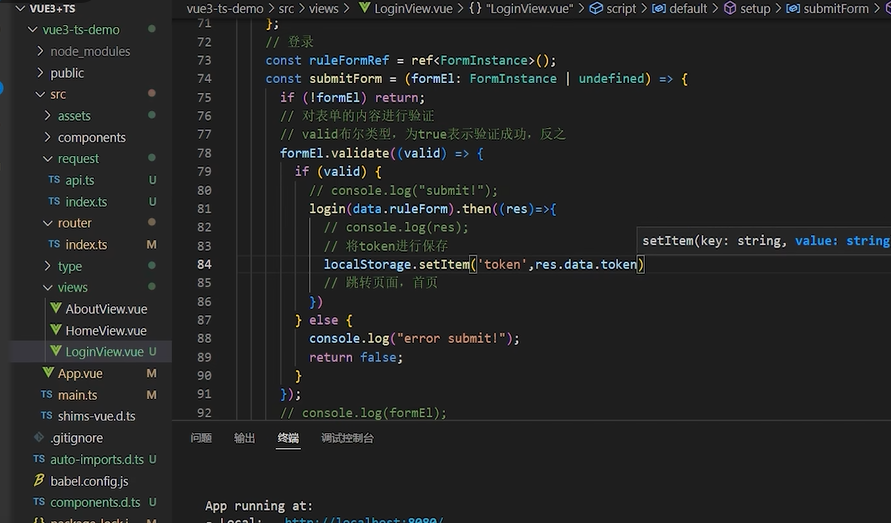The height and width of the screenshot is (523, 891).
Task: Open .gitignore file
Action: pyautogui.click(x=77, y=438)
